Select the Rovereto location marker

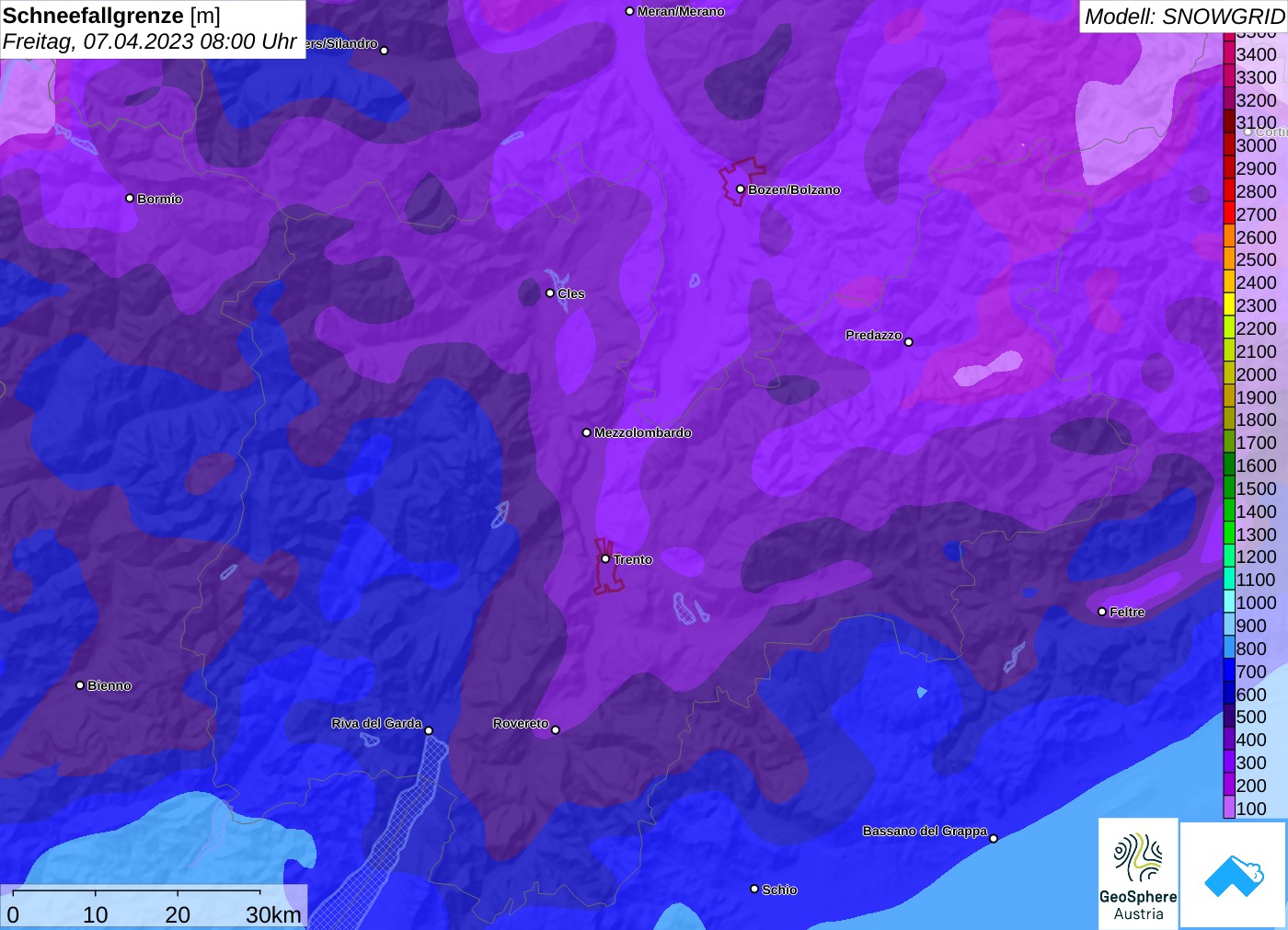point(556,730)
